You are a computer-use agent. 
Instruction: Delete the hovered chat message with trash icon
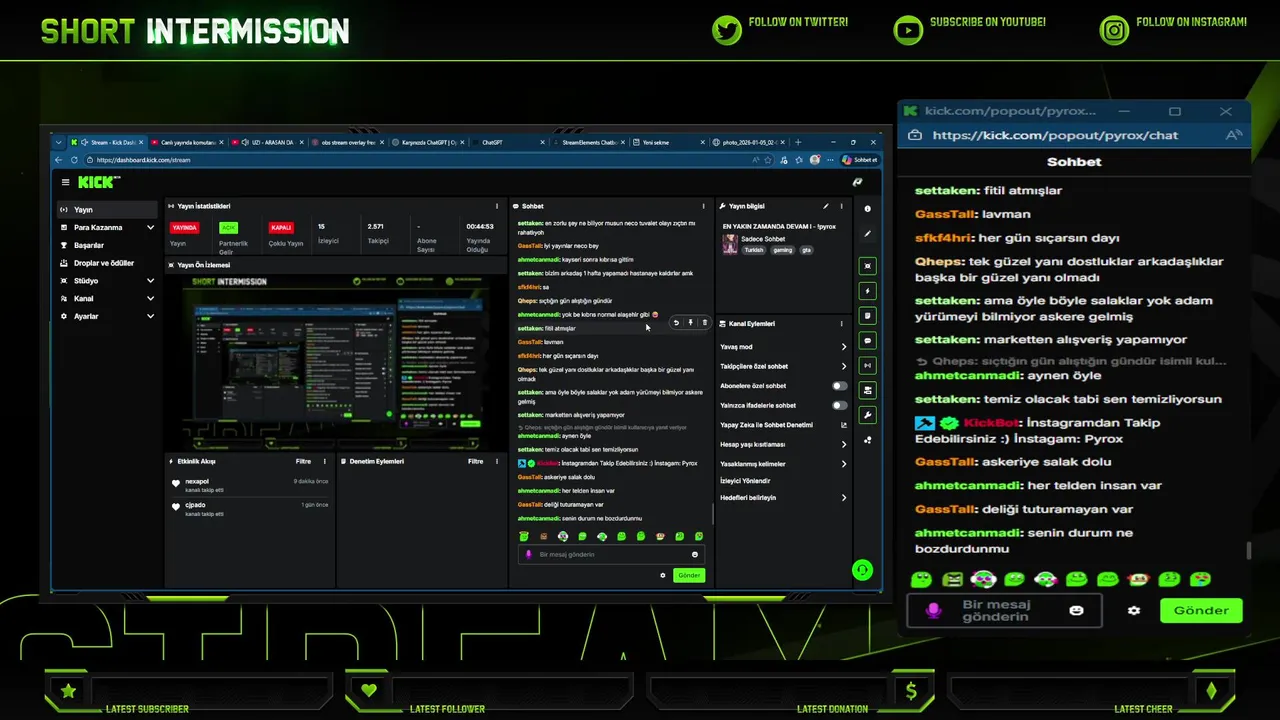click(x=704, y=323)
